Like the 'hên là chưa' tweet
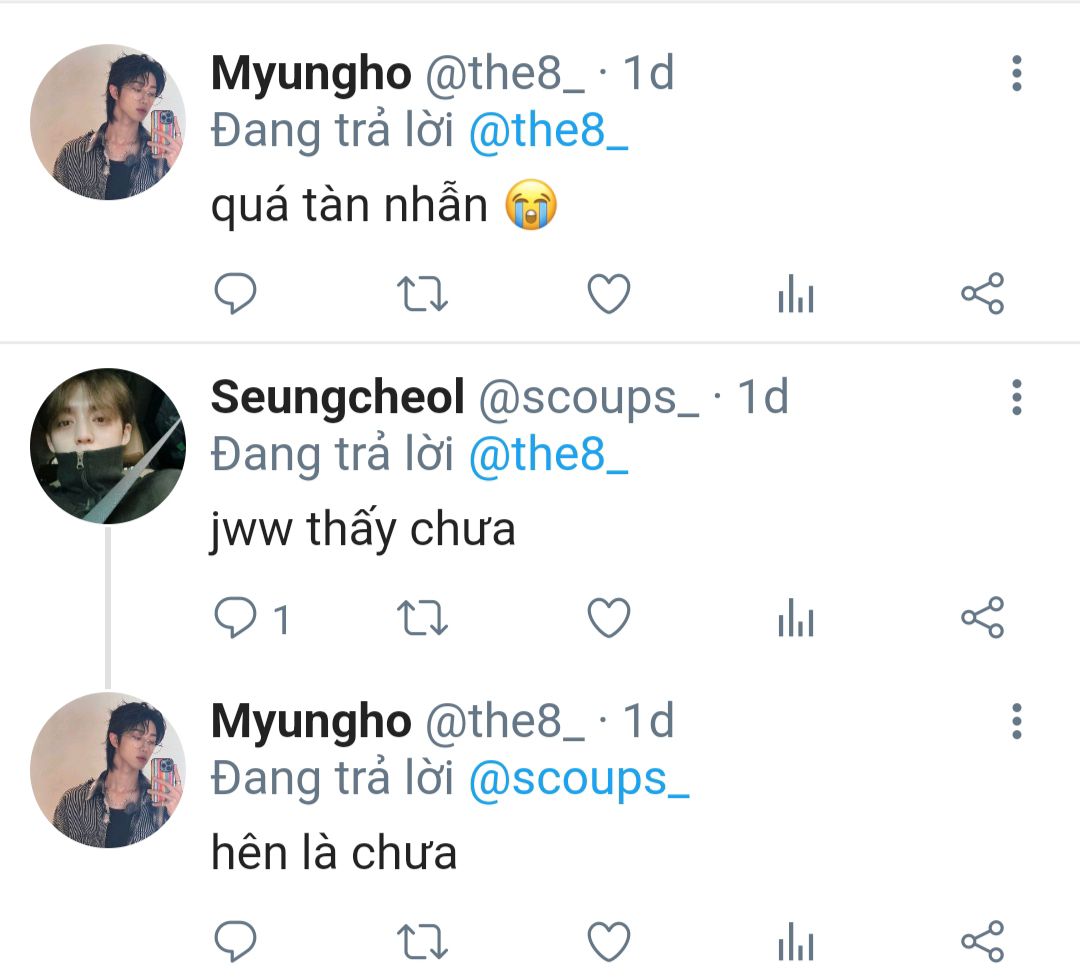Image resolution: width=1080 pixels, height=980 pixels. (609, 941)
